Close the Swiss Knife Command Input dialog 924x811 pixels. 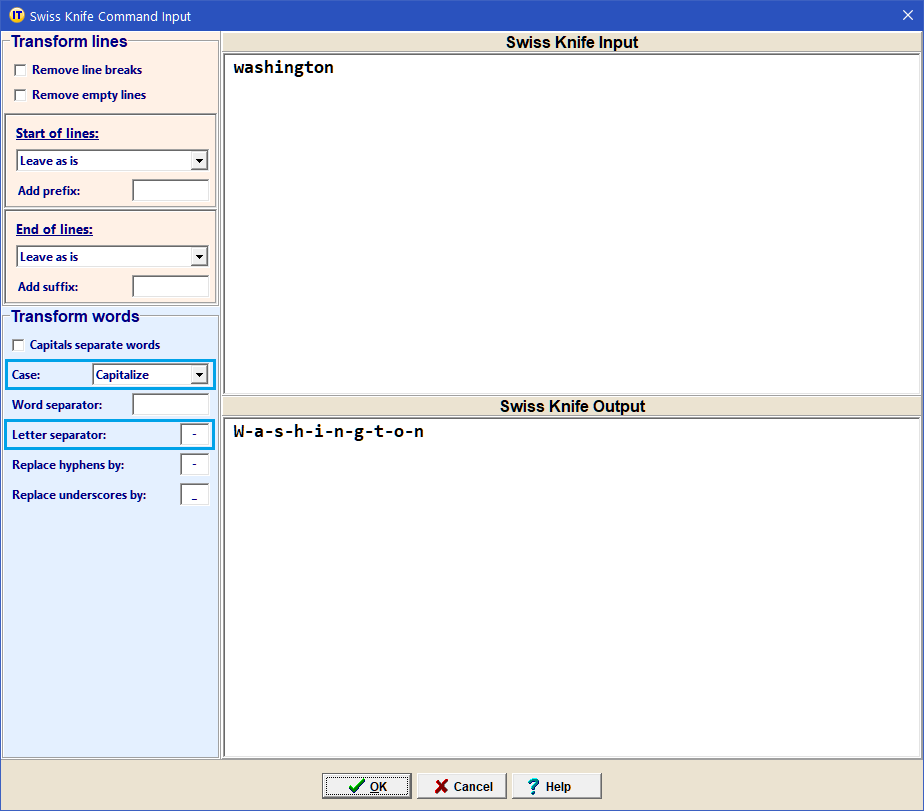(907, 16)
